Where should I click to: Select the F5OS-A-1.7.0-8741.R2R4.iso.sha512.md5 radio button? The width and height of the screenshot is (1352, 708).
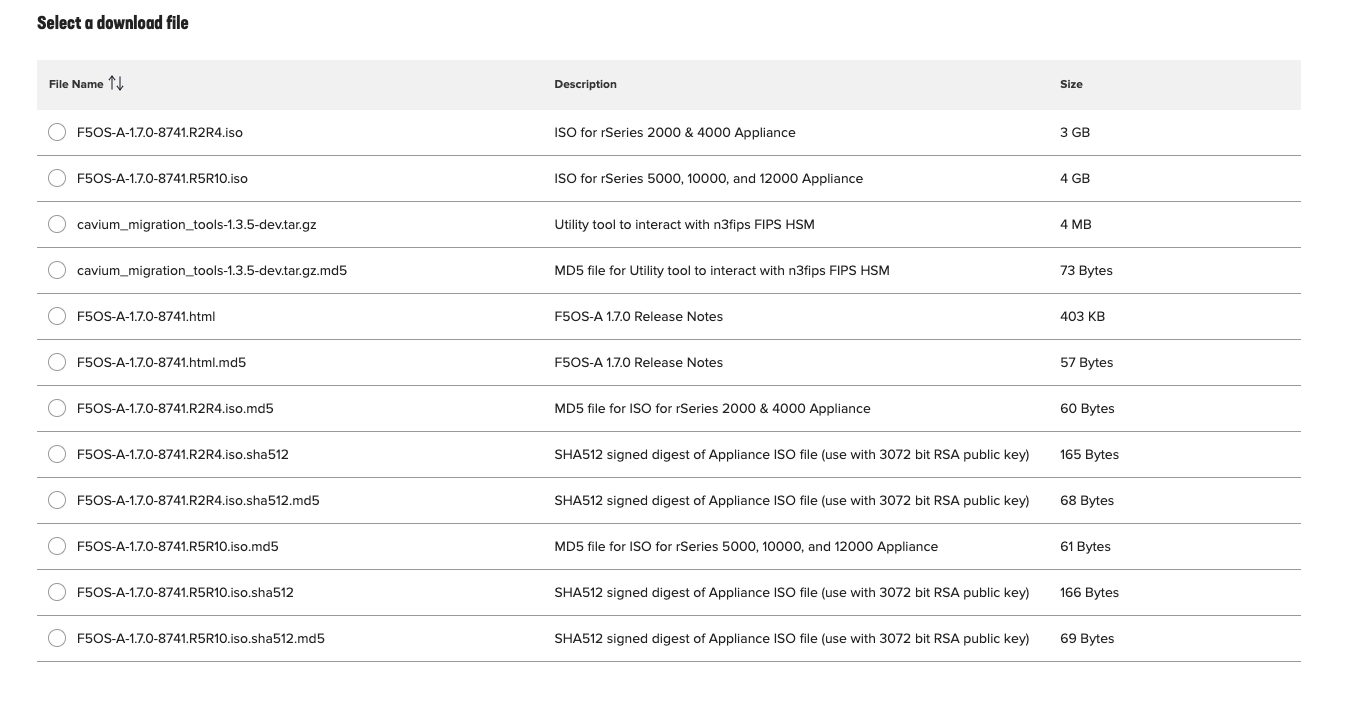(57, 500)
